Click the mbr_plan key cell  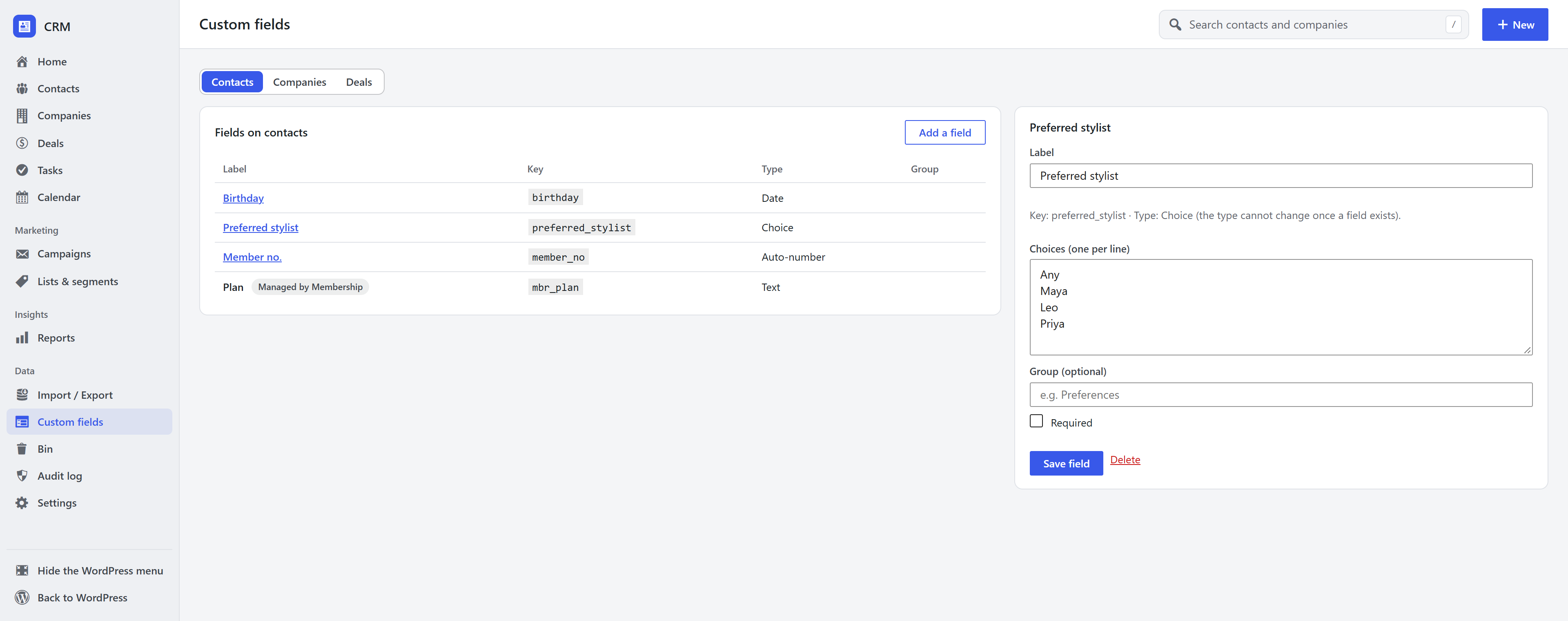555,287
